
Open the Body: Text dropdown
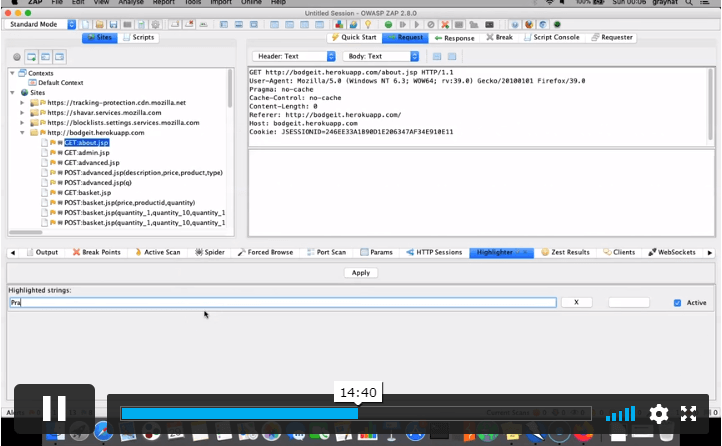380,56
